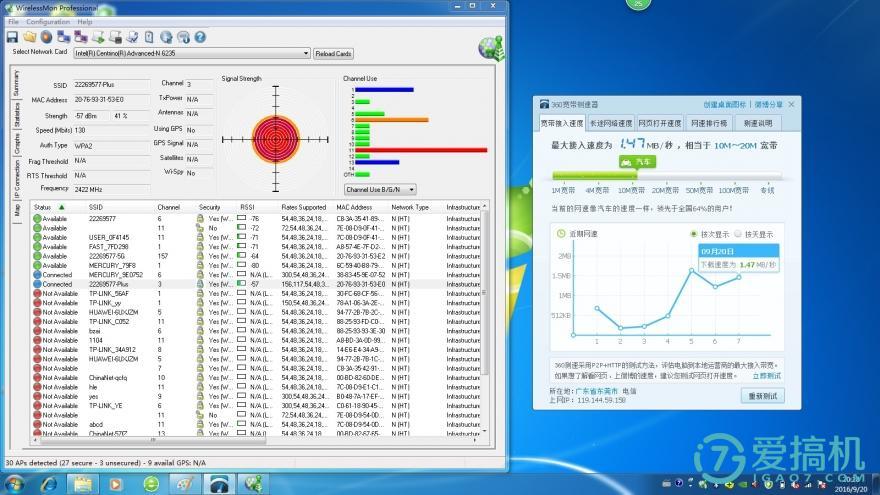Click the green car 汽车 speed marker
This screenshot has height=495, width=880.
637,162
